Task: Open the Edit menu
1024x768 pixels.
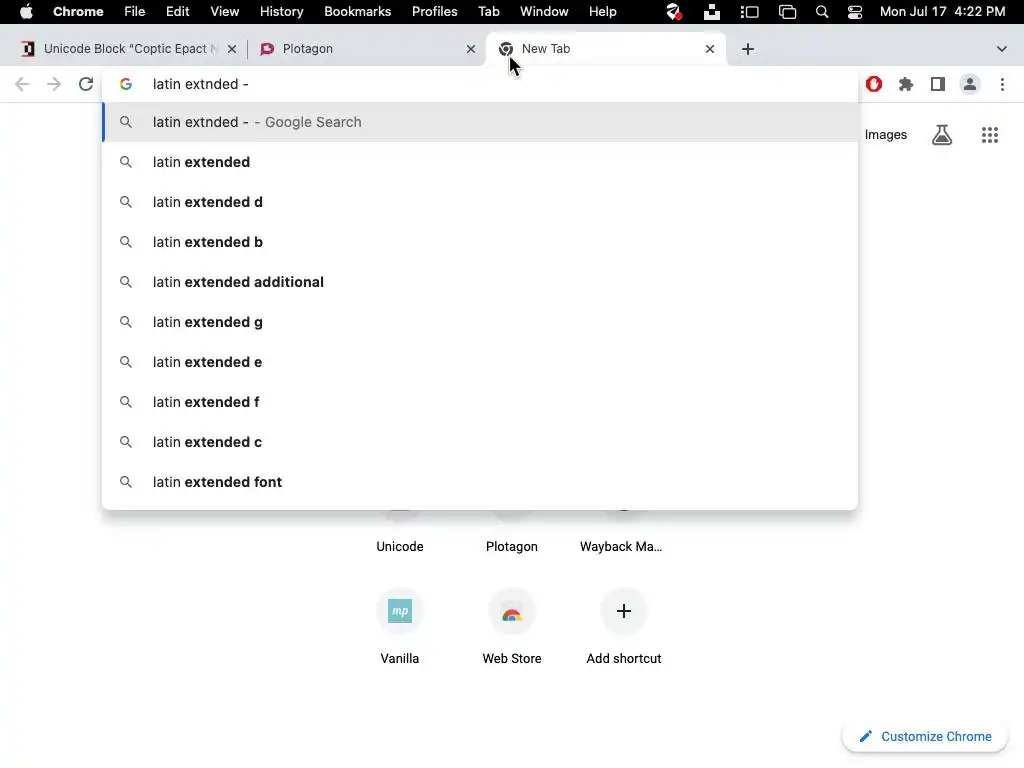Action: (x=177, y=12)
